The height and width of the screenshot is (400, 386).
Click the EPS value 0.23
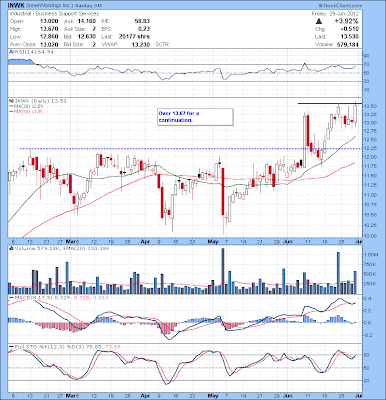point(144,29)
